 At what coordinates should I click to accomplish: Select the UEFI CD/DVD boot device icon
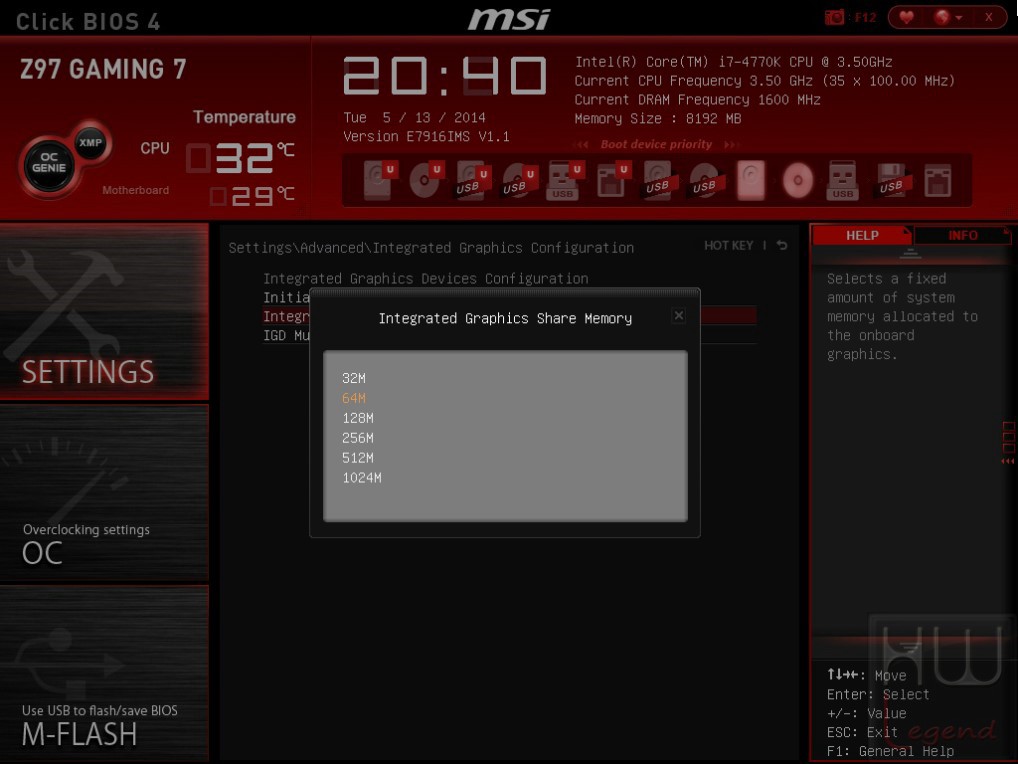coord(426,180)
